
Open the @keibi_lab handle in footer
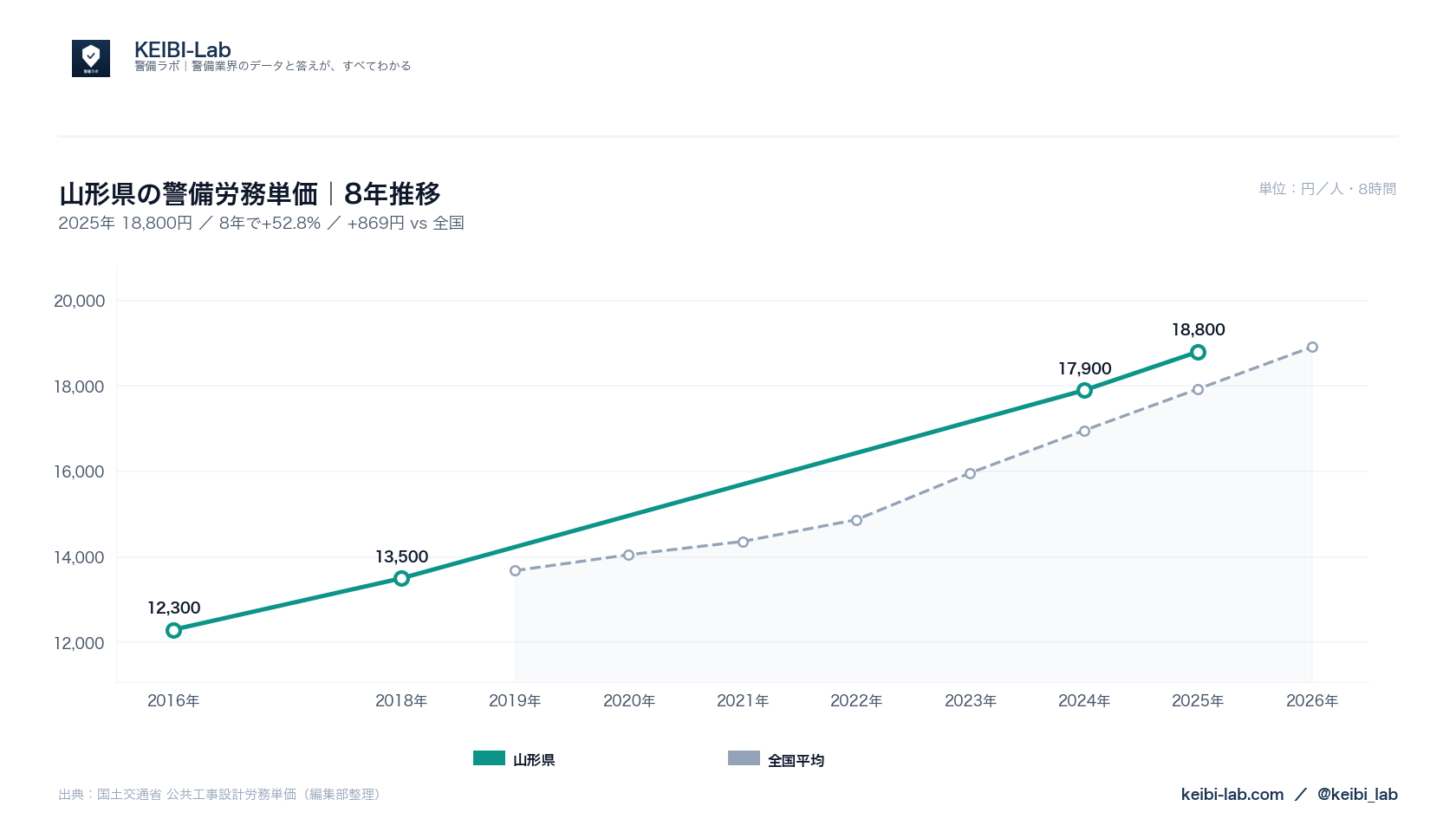pyautogui.click(x=1357, y=794)
